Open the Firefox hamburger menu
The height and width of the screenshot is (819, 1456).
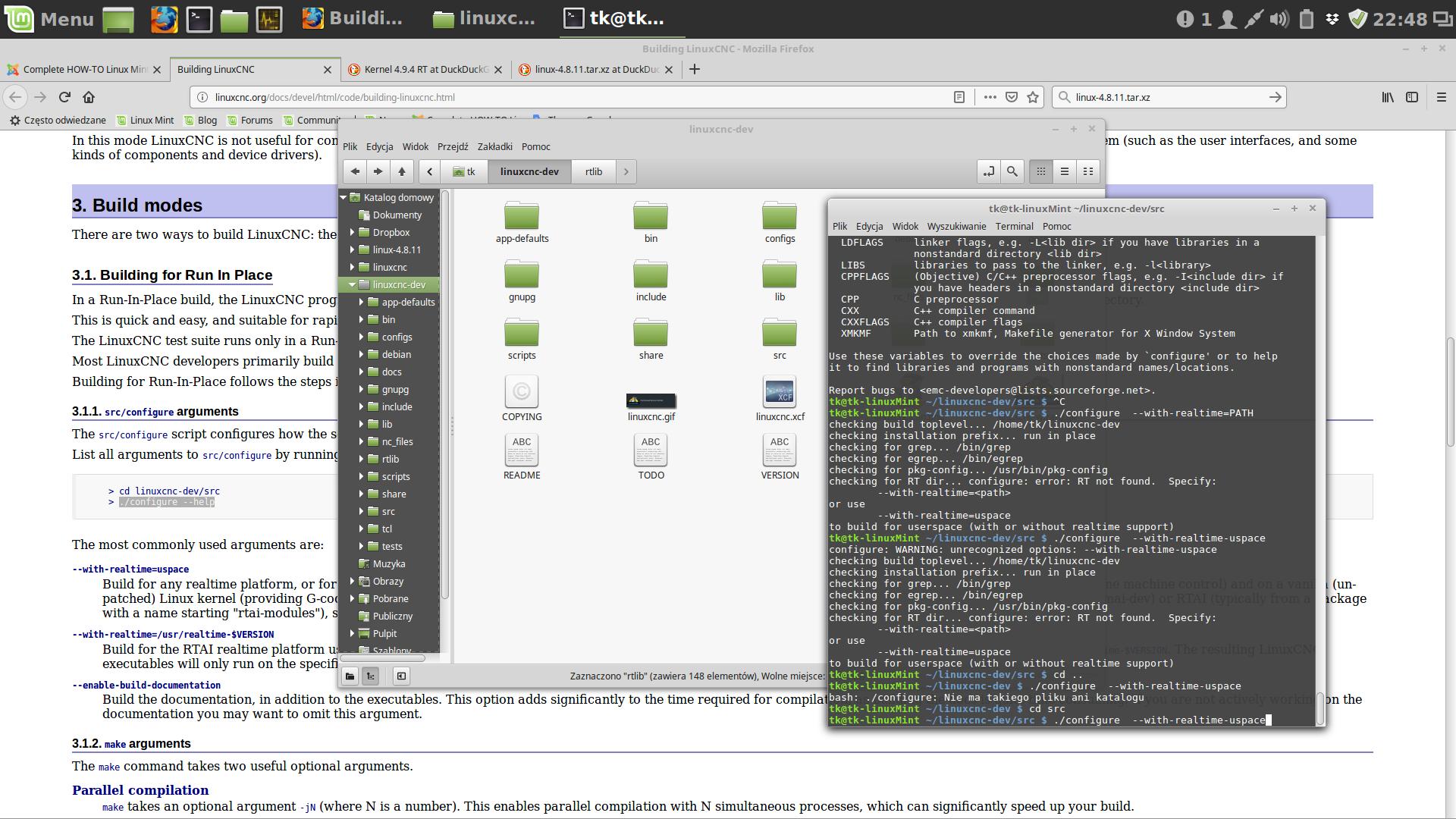(1442, 97)
